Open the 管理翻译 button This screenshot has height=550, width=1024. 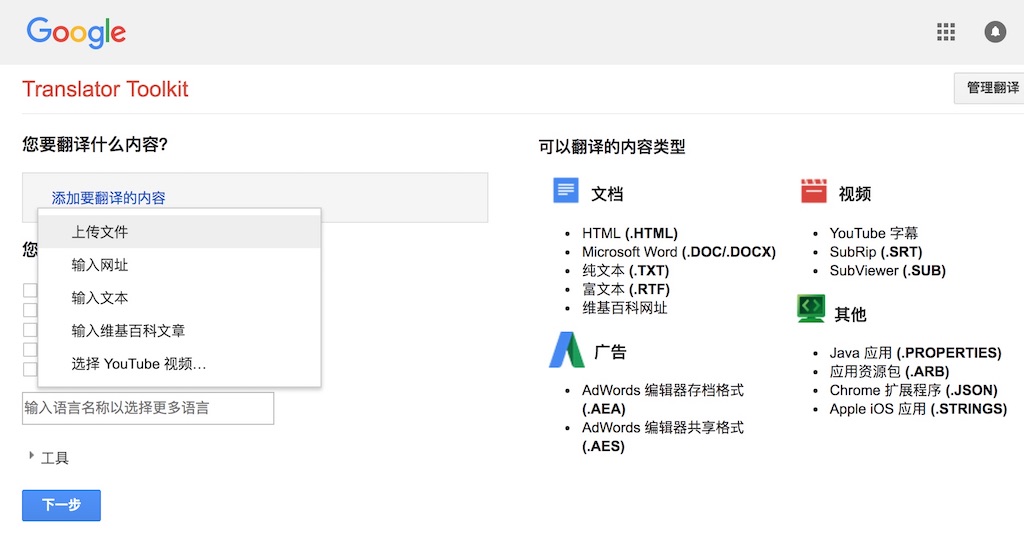992,88
